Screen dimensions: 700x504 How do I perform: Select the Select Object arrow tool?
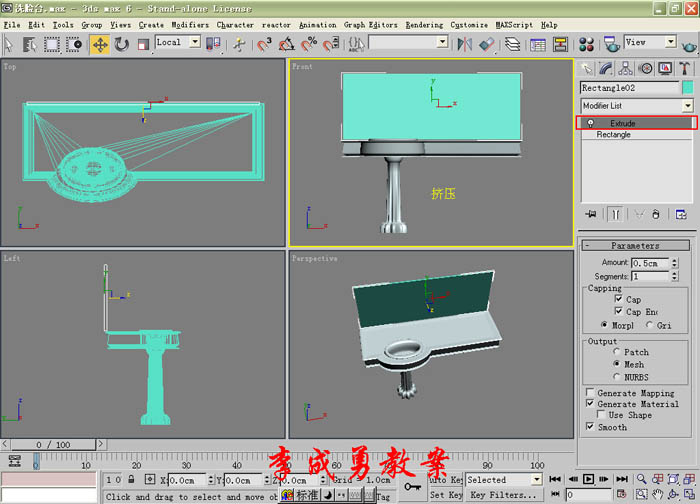[x=8, y=44]
